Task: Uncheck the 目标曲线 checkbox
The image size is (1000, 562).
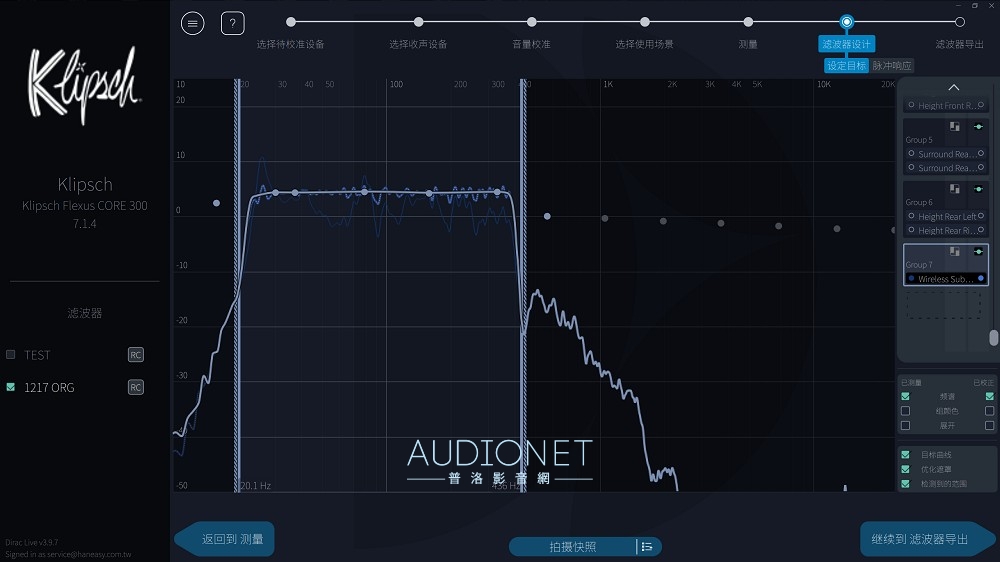Action: (906, 455)
